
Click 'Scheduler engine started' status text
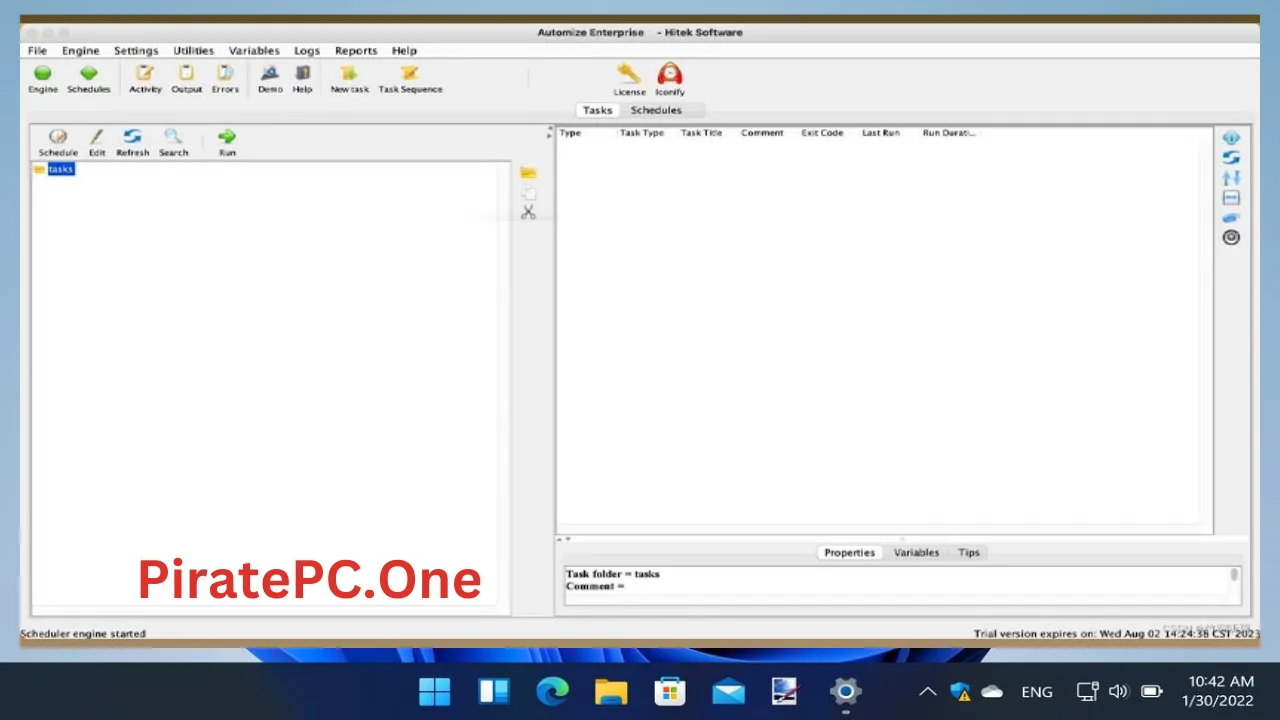[x=83, y=634]
